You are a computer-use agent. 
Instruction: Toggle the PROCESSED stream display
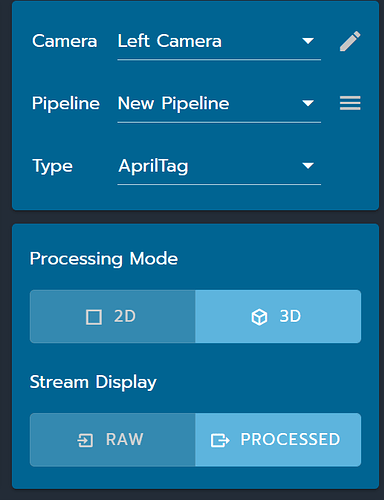[278, 440]
